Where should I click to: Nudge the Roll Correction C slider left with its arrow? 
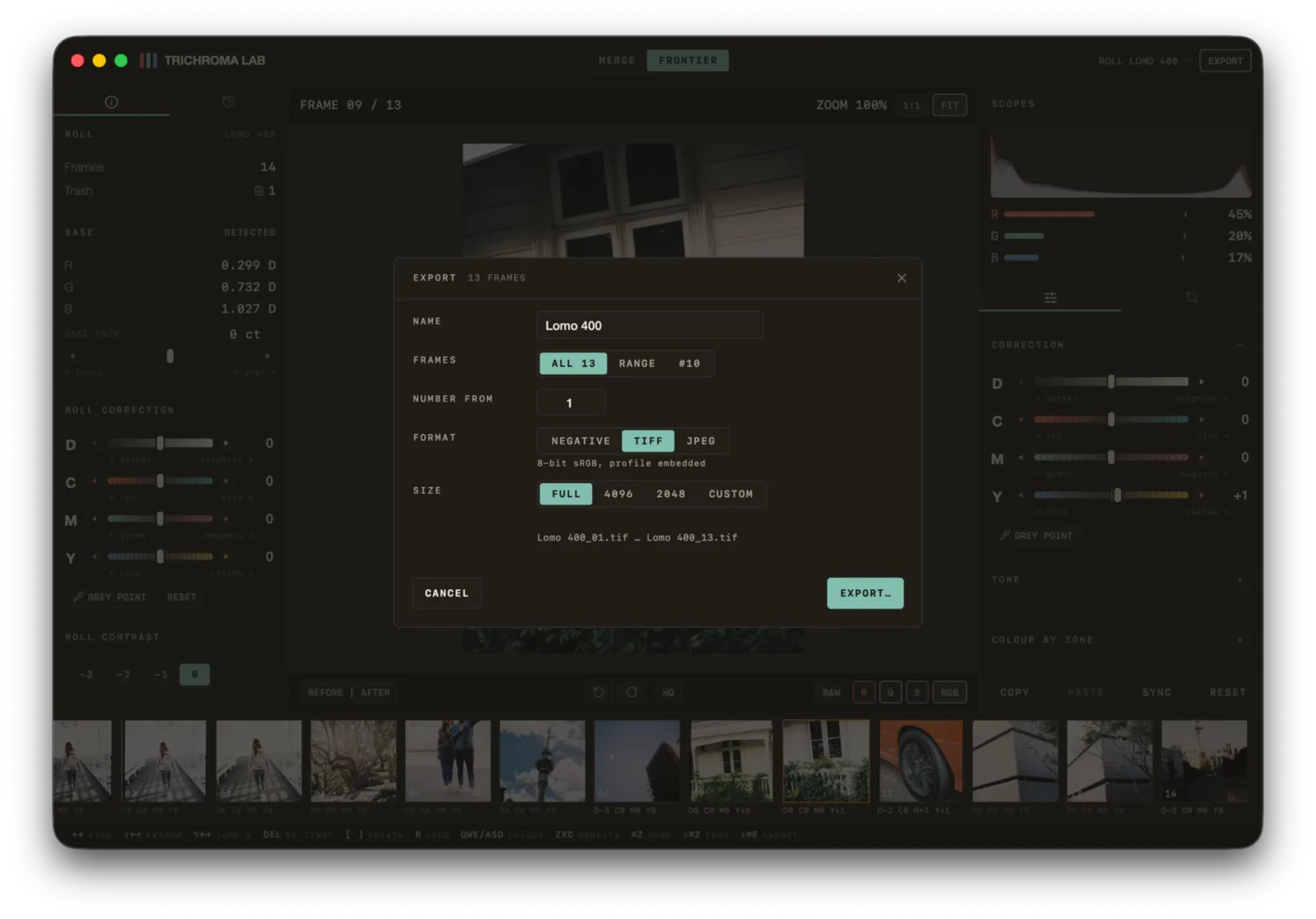95,481
